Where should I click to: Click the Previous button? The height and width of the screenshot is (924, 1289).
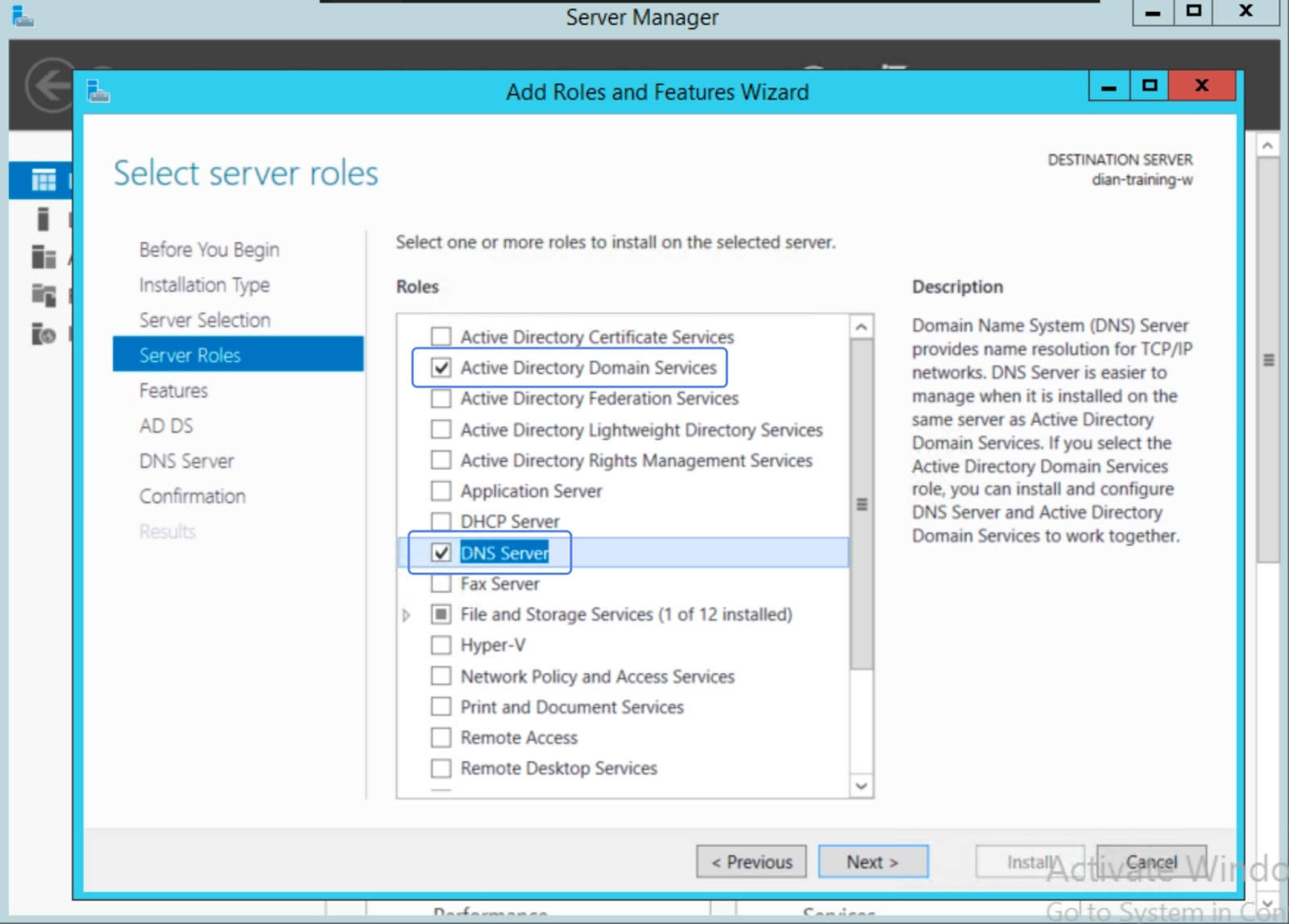tap(751, 861)
